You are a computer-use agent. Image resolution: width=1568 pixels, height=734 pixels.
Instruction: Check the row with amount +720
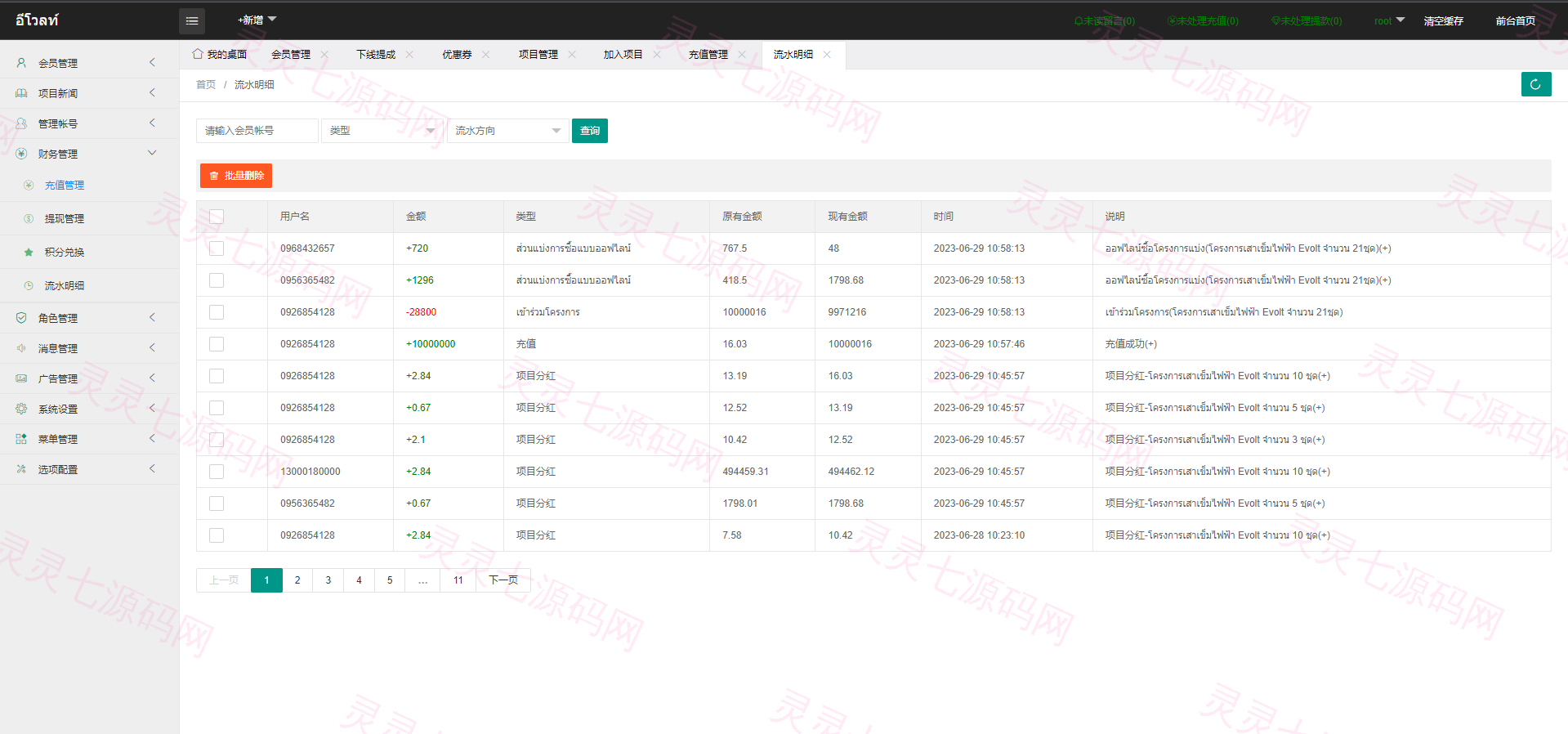(x=217, y=248)
